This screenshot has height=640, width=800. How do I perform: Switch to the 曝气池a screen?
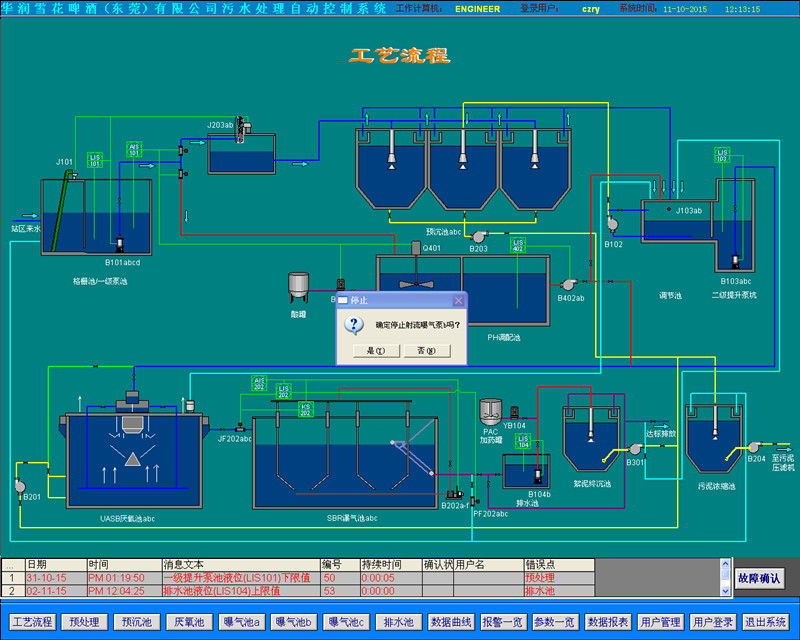point(240,622)
